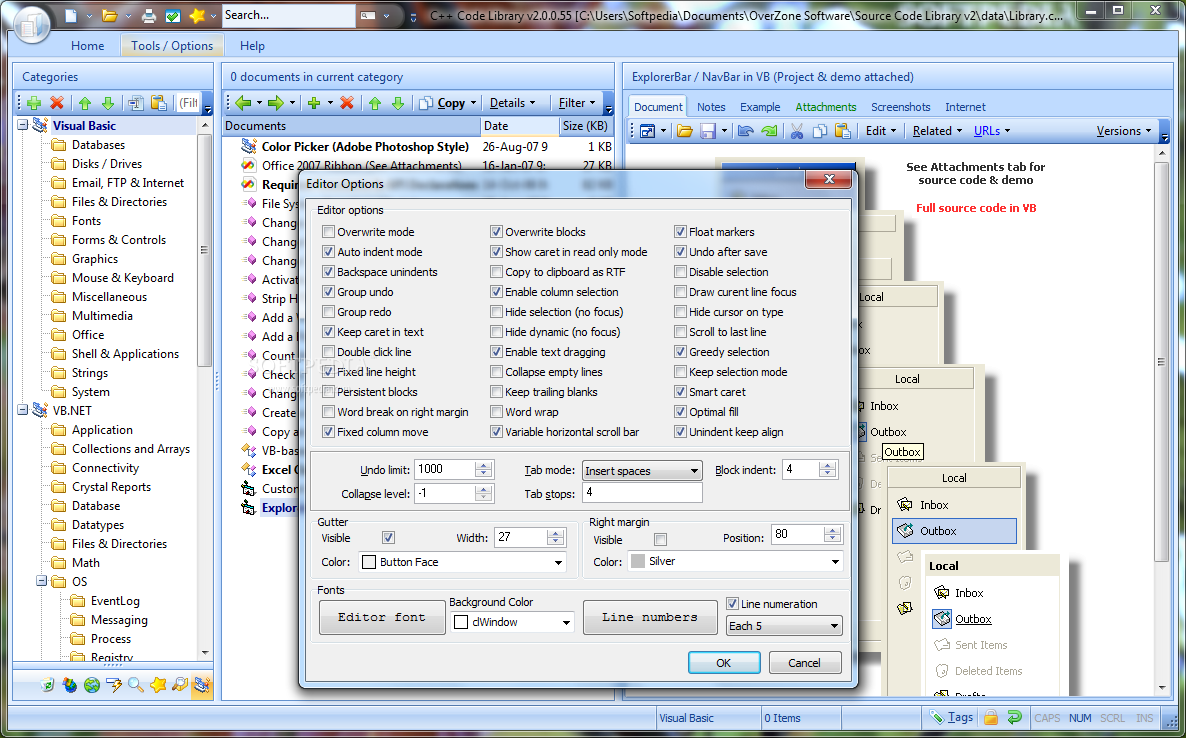Click paste icon in Categories toolbar
This screenshot has width=1186, height=738.
(x=158, y=103)
